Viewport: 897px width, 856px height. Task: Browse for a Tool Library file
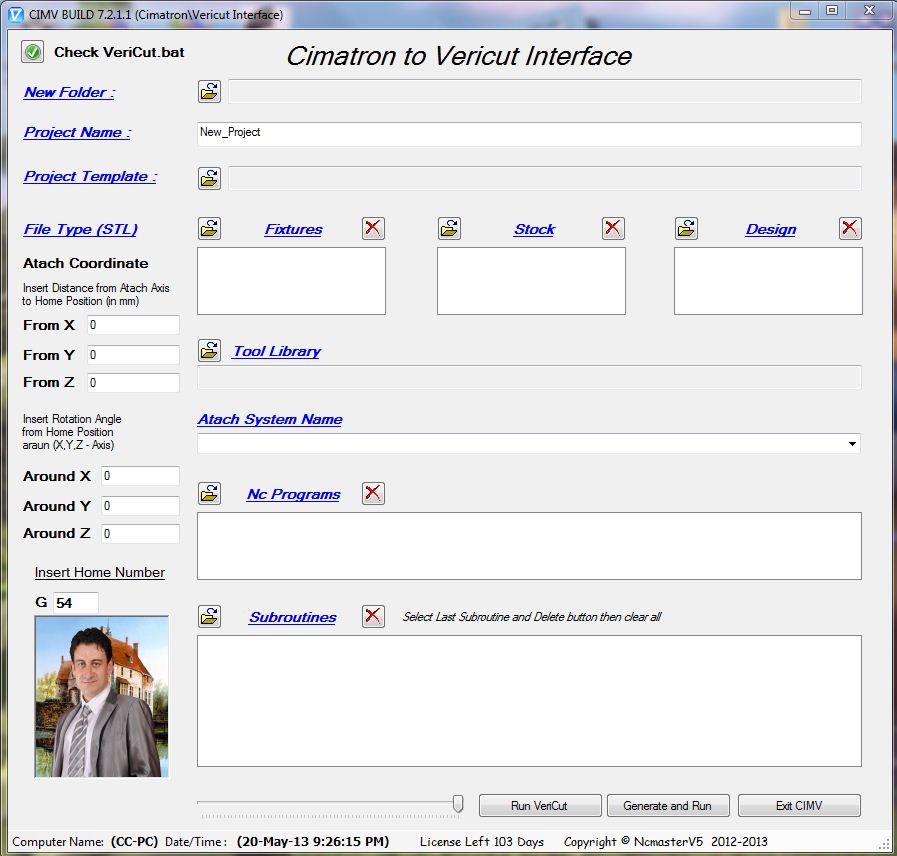[209, 350]
